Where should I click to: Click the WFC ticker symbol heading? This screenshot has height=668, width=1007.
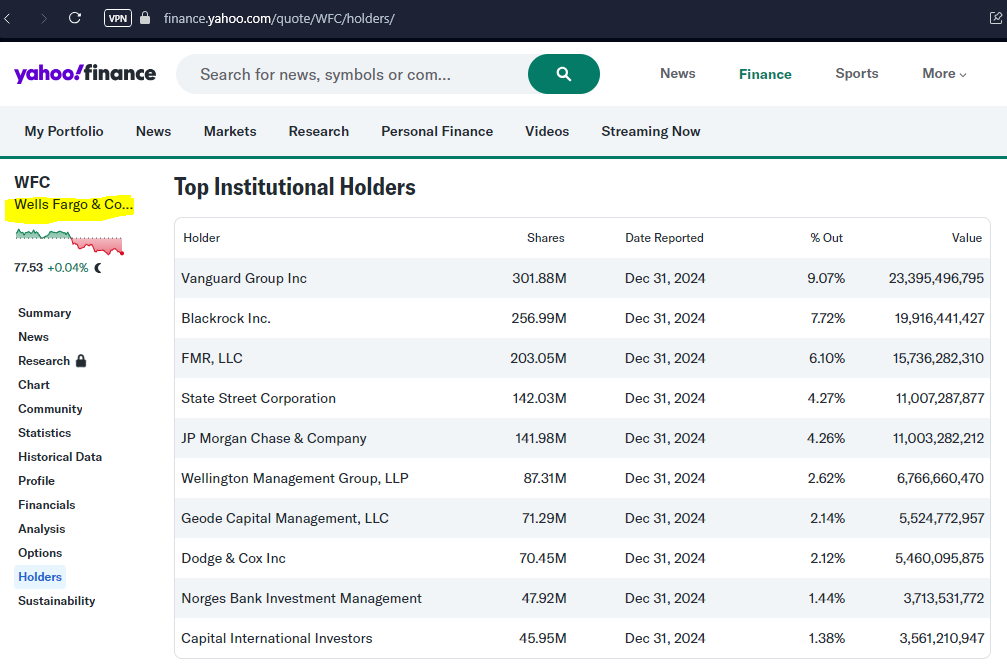[x=32, y=182]
